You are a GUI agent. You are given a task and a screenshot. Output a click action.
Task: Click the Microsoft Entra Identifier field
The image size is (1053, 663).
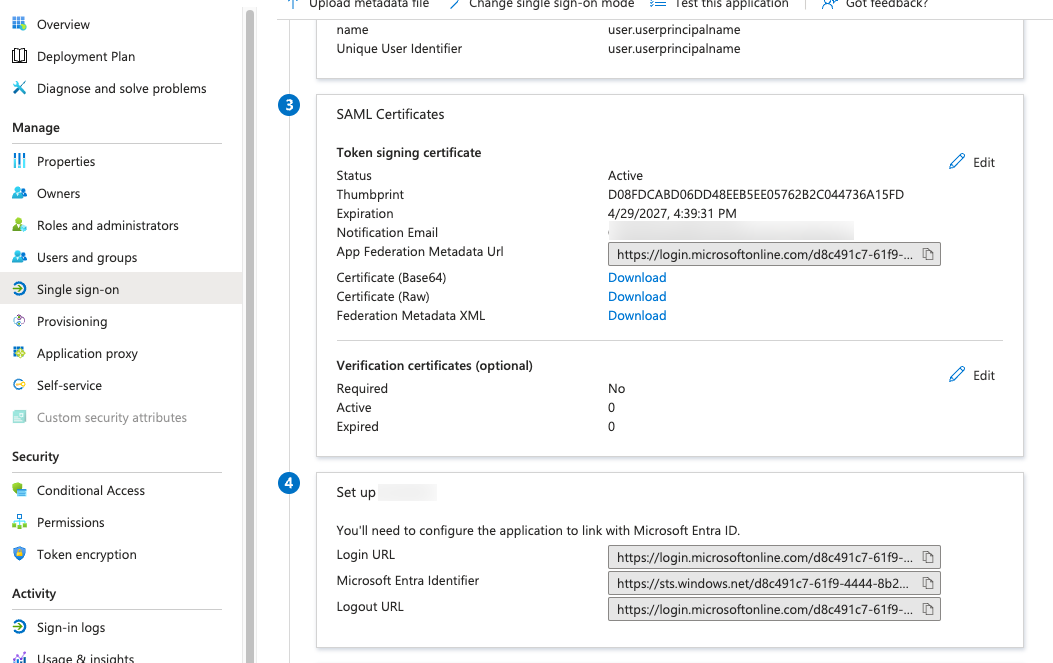774,583
